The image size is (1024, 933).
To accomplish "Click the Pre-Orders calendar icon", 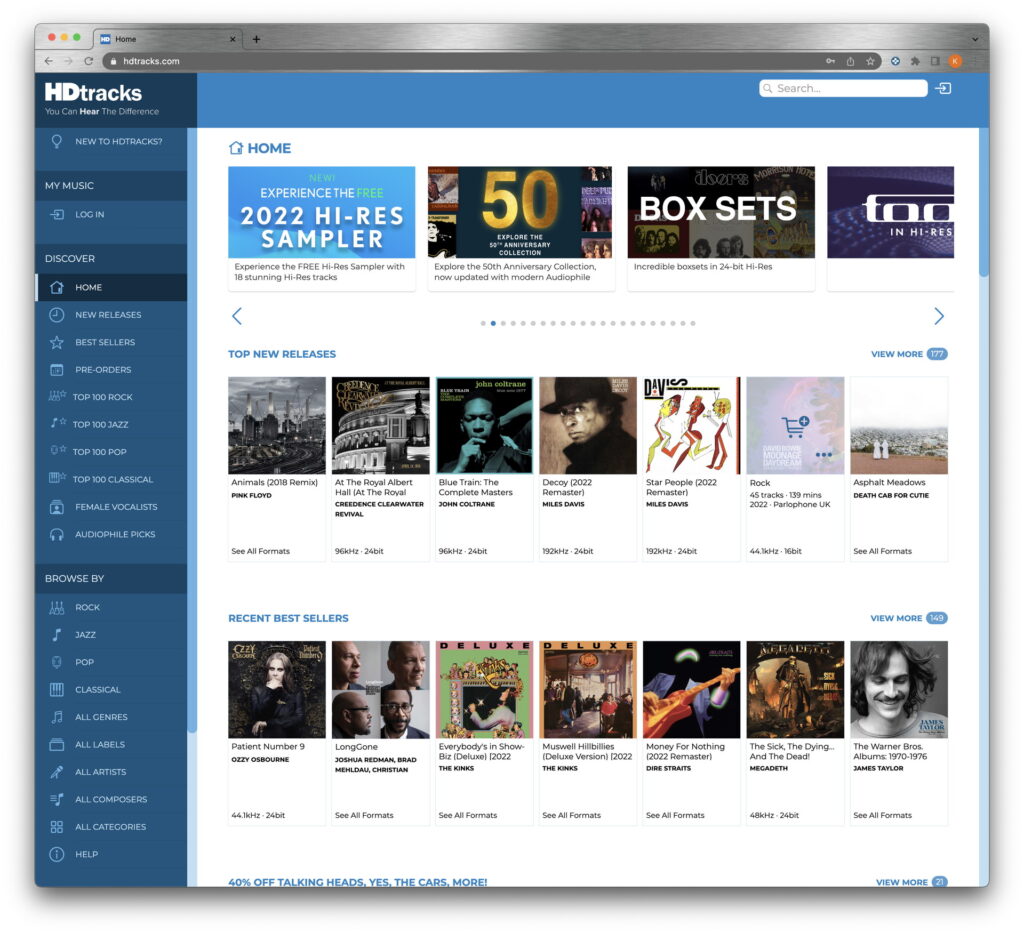I will point(57,370).
